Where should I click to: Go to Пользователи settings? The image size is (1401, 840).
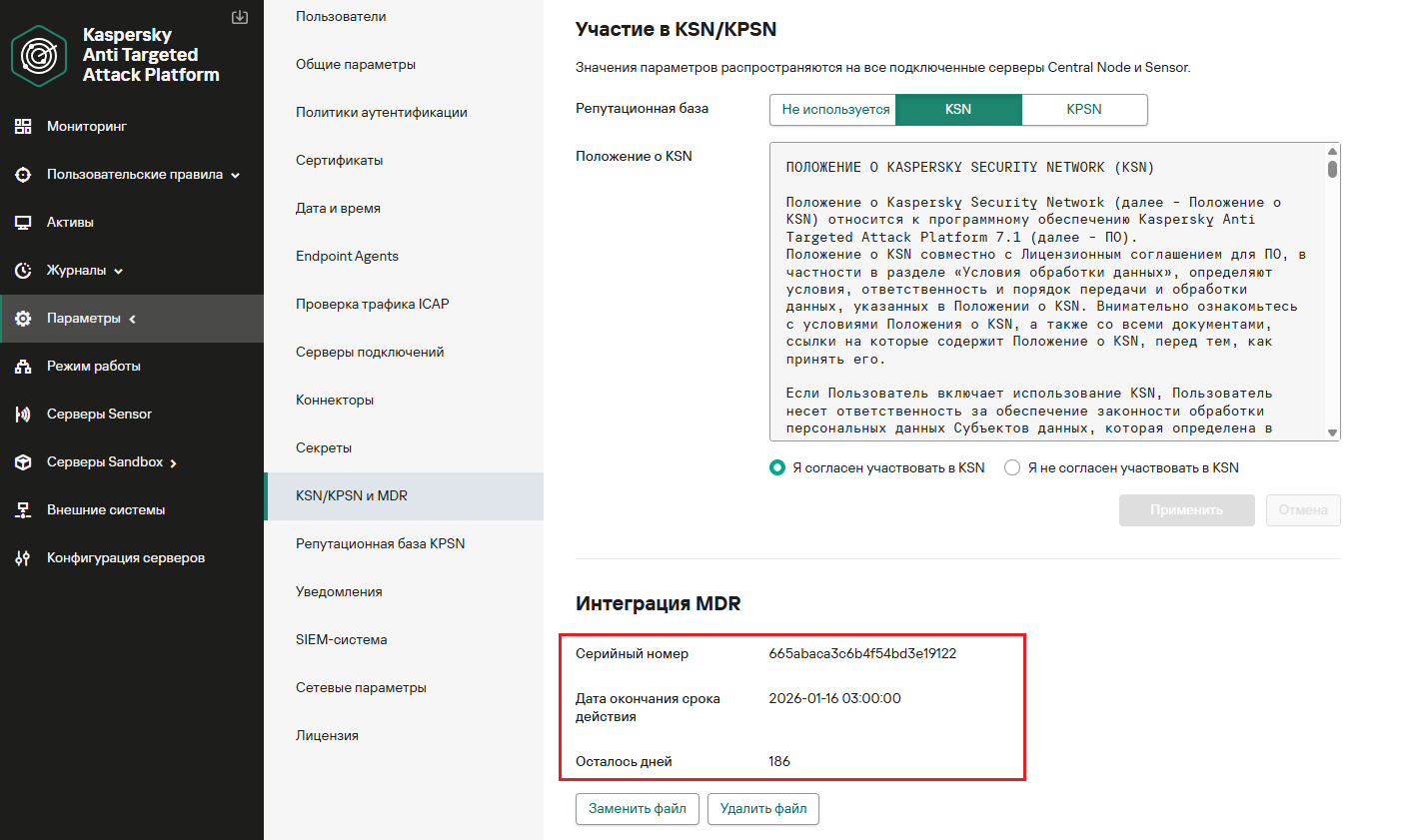coord(404,17)
